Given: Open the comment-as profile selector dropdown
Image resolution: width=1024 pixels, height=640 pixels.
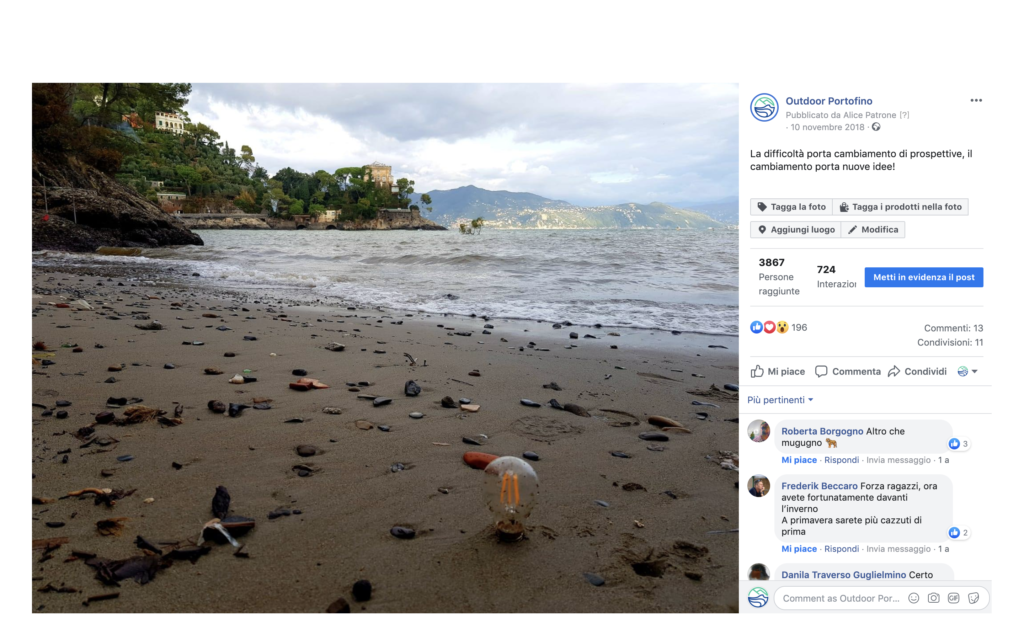Looking at the screenshot, I should click(x=967, y=371).
